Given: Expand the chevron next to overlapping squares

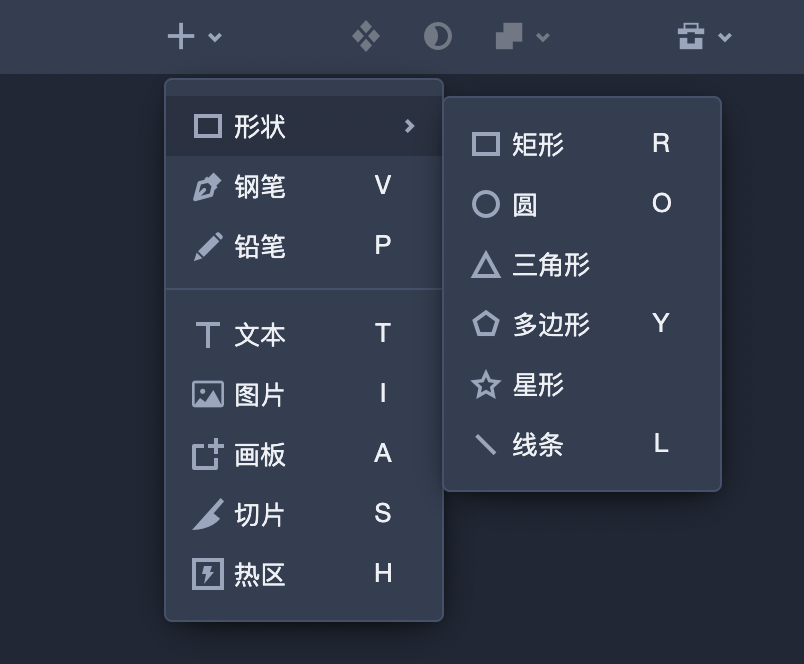Looking at the screenshot, I should 543,37.
